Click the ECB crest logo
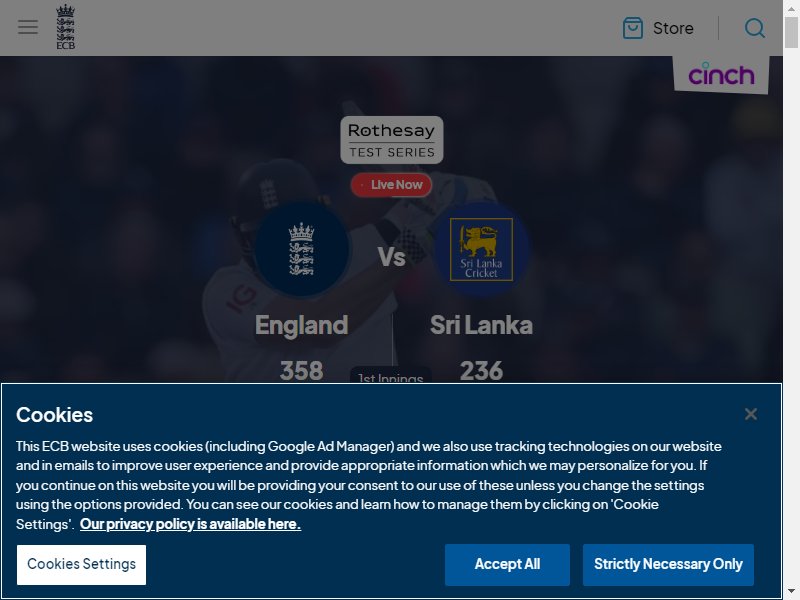 [65, 27]
